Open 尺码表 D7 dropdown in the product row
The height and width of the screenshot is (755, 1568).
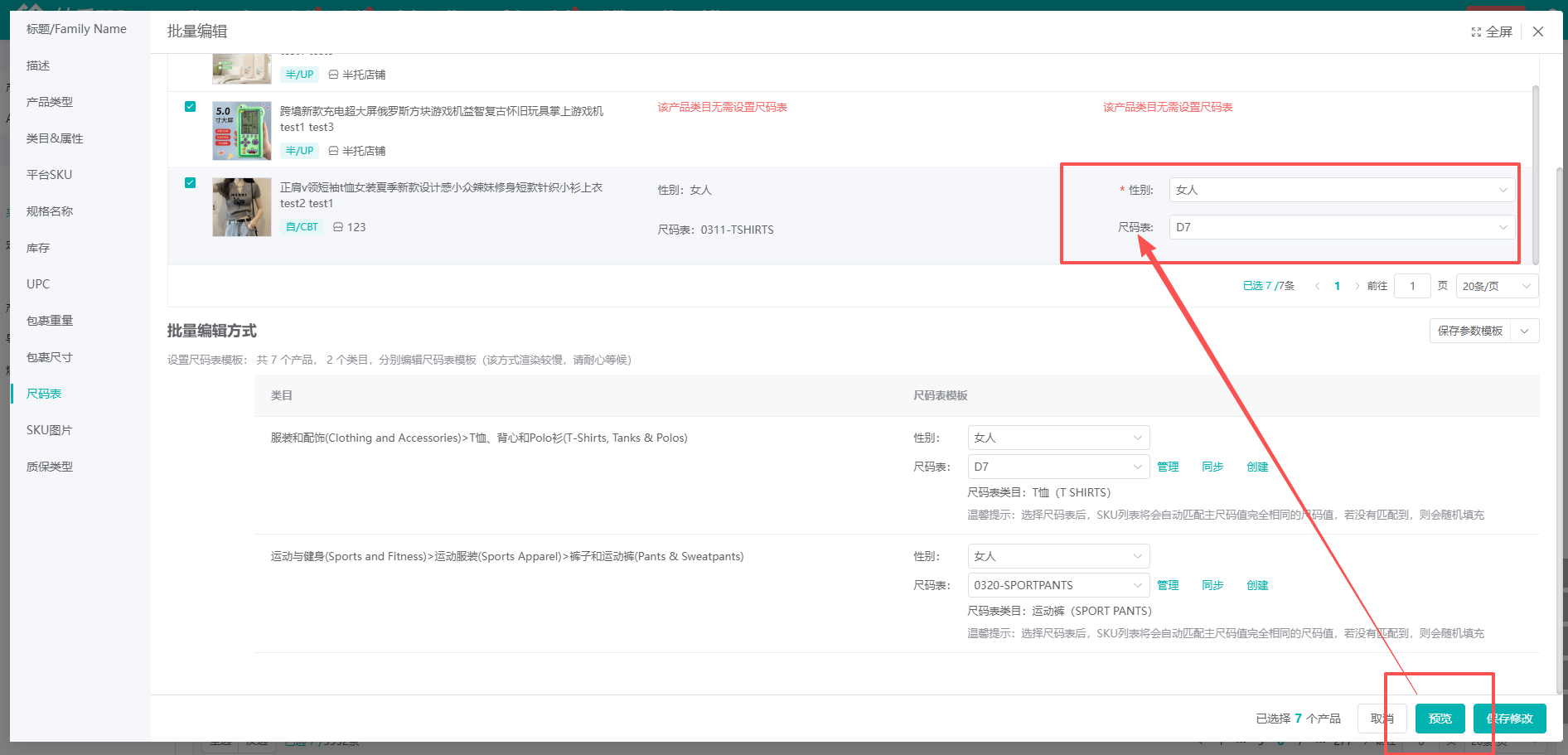1342,227
